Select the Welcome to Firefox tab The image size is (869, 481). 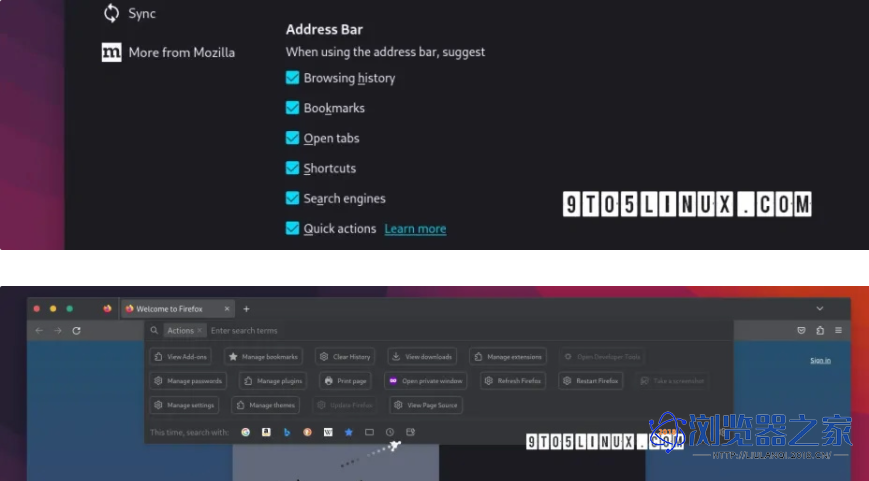(177, 309)
